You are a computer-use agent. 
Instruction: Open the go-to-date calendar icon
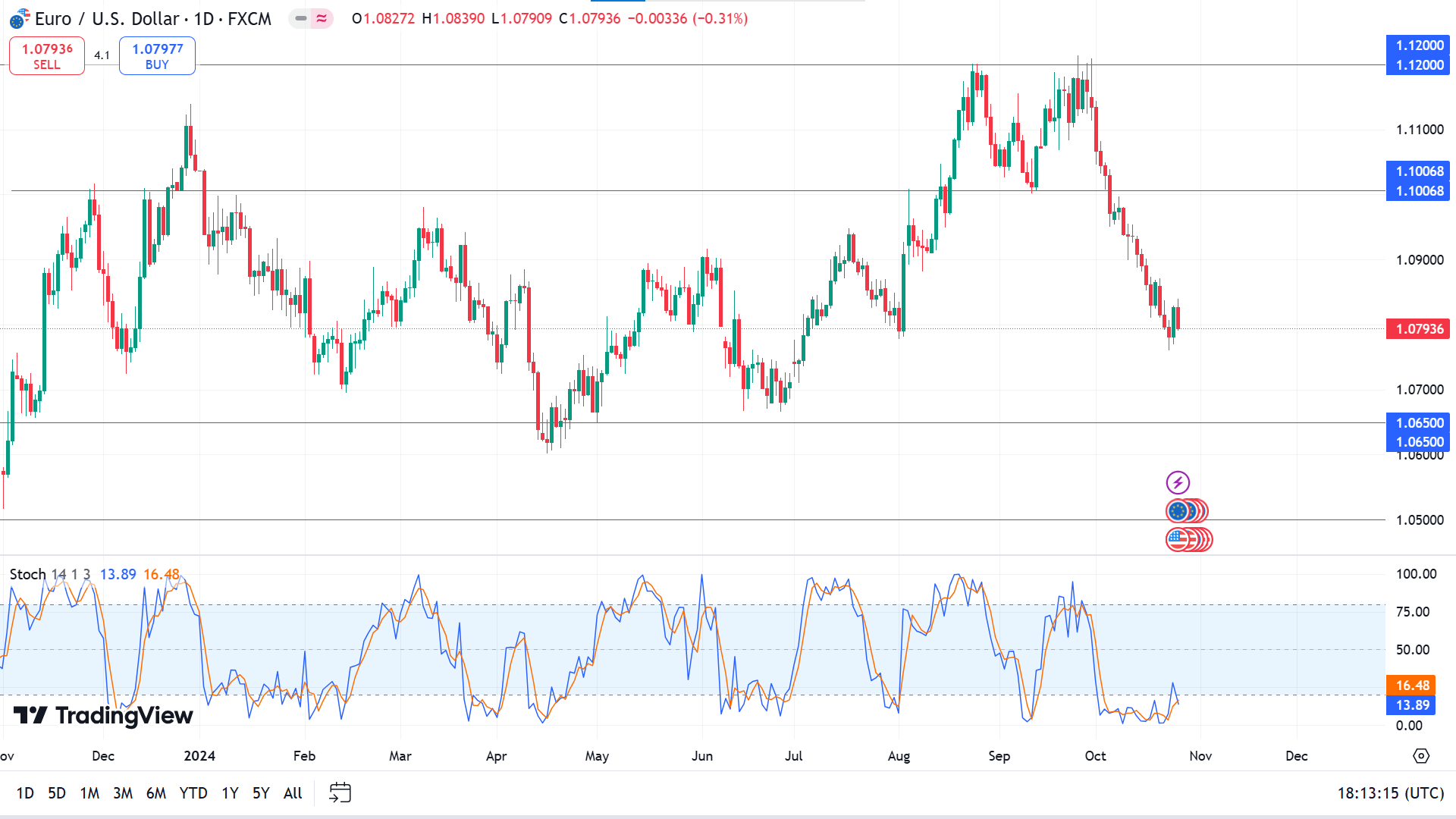coord(340,793)
